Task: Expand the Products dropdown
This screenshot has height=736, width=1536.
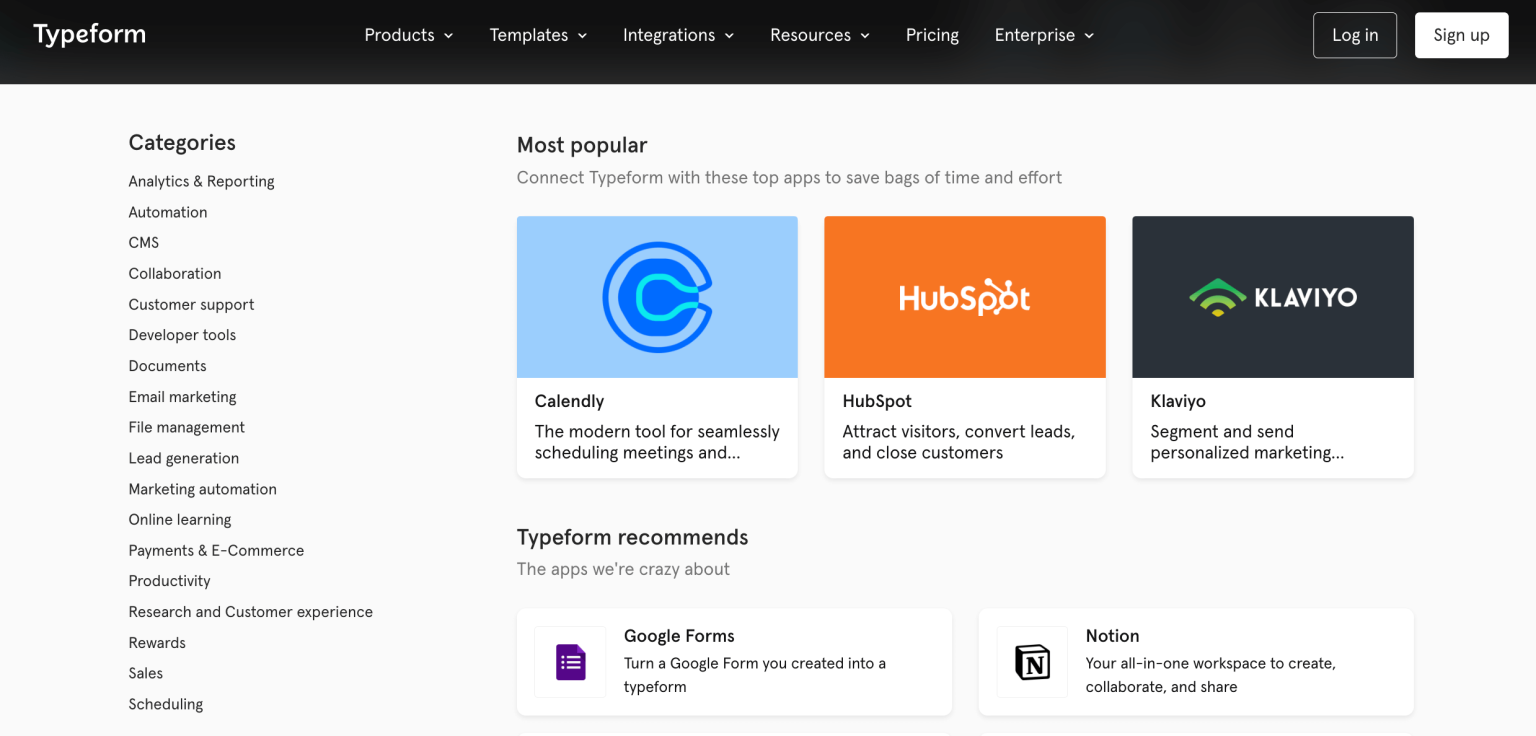Action: (x=408, y=35)
